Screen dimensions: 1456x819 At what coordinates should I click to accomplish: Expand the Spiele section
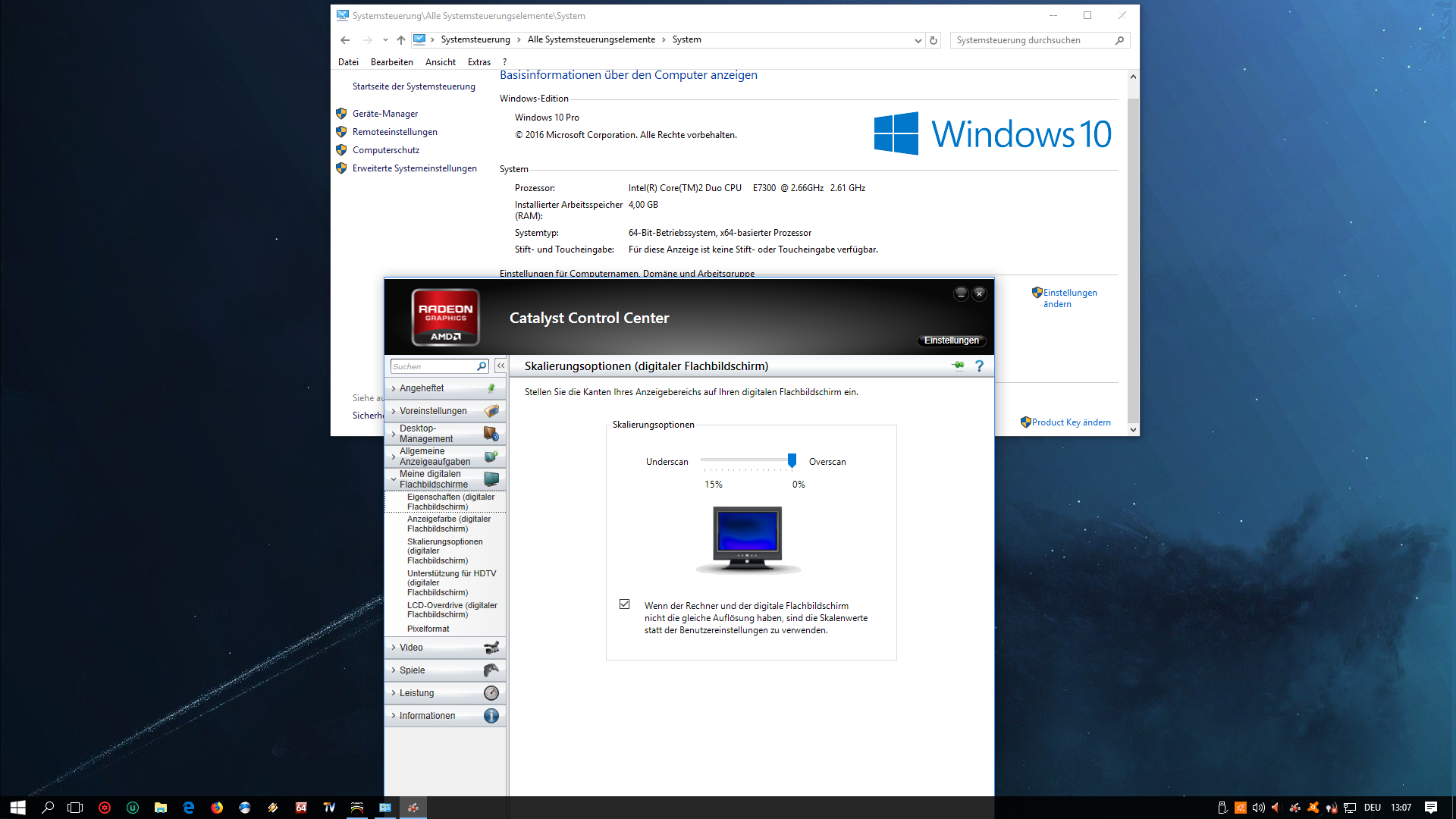[x=394, y=670]
